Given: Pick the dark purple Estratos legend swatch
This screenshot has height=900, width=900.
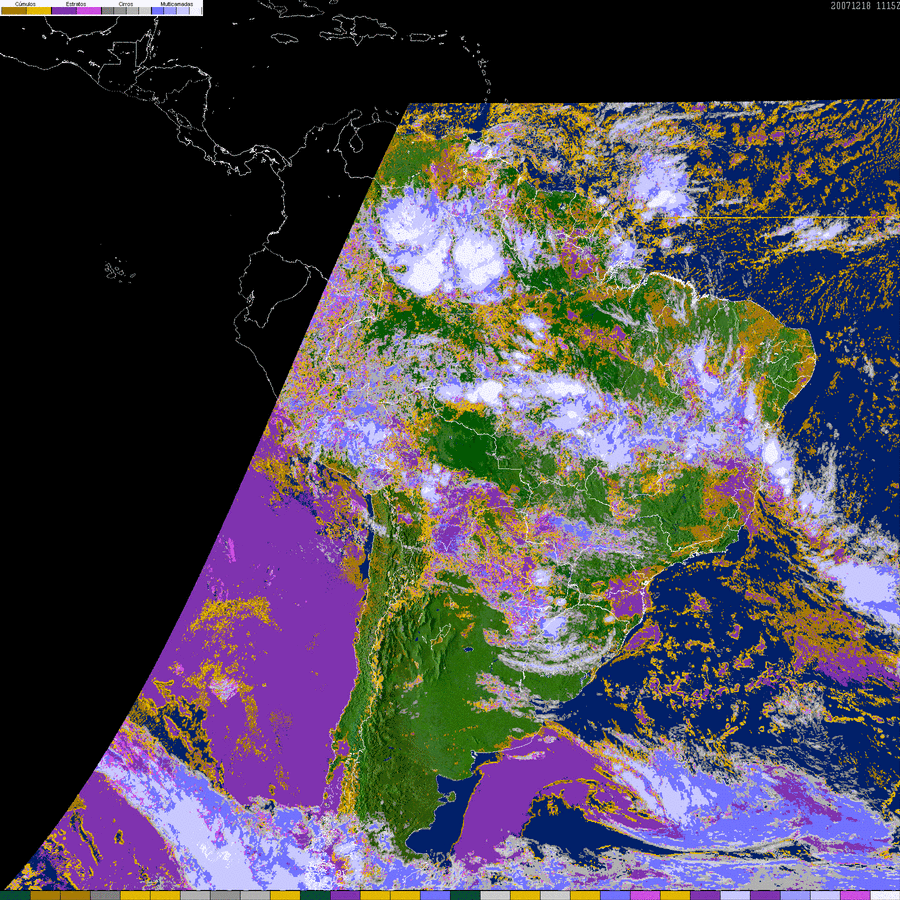Looking at the screenshot, I should click(x=64, y=10).
